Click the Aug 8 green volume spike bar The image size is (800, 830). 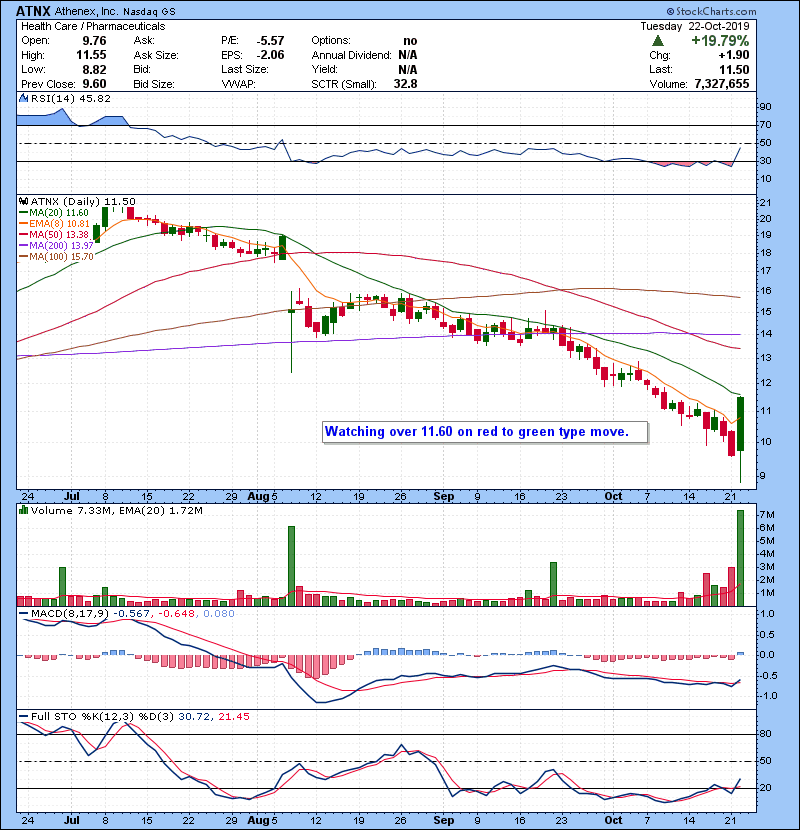point(291,566)
